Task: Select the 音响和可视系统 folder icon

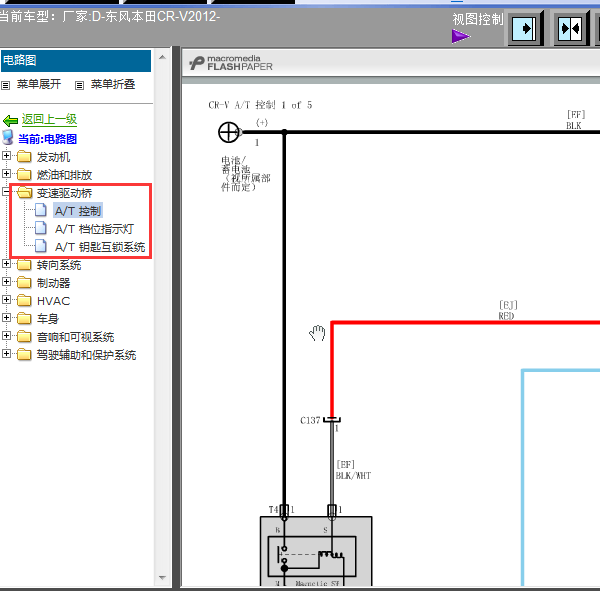Action: [x=24, y=336]
